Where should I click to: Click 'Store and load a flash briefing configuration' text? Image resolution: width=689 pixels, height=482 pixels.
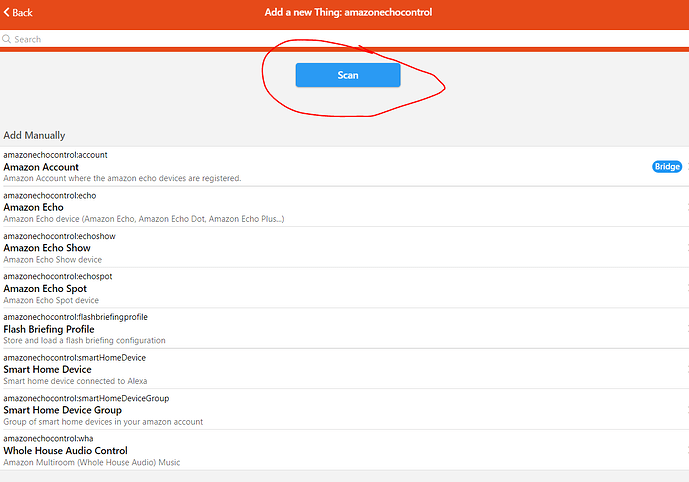click(84, 341)
